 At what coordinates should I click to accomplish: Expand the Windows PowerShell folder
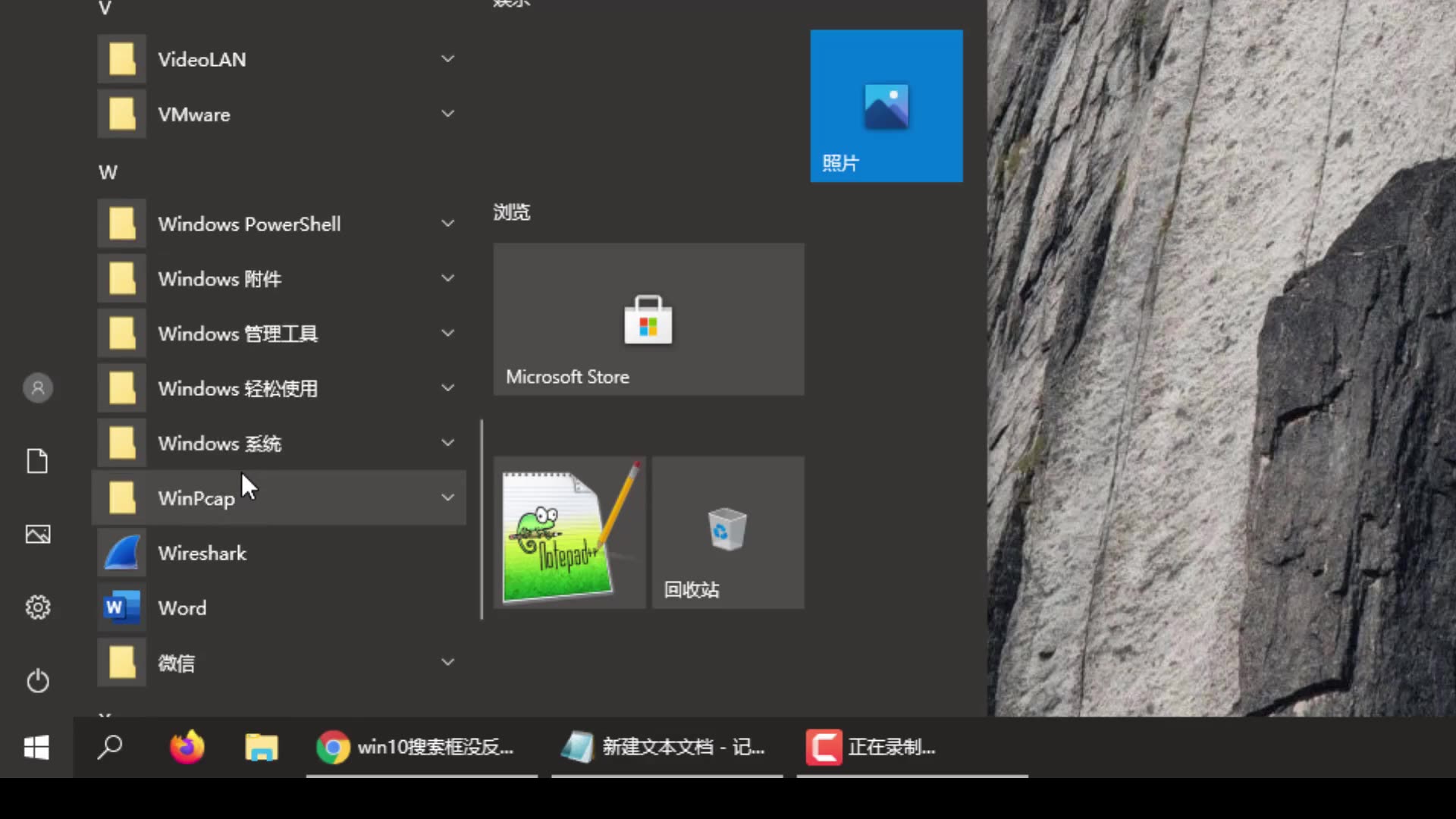point(447,223)
